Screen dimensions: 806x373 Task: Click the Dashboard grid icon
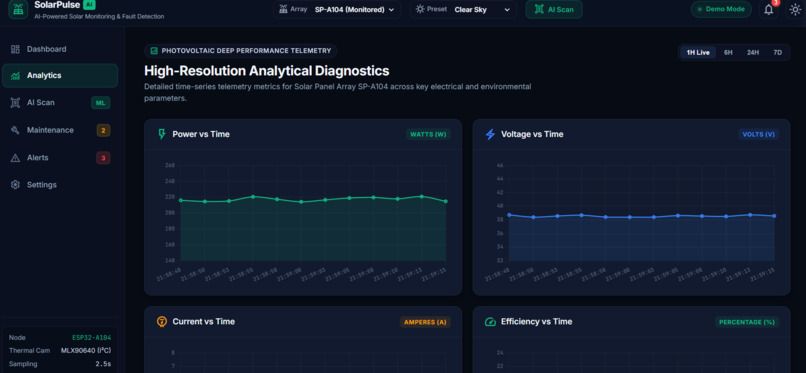[x=15, y=49]
